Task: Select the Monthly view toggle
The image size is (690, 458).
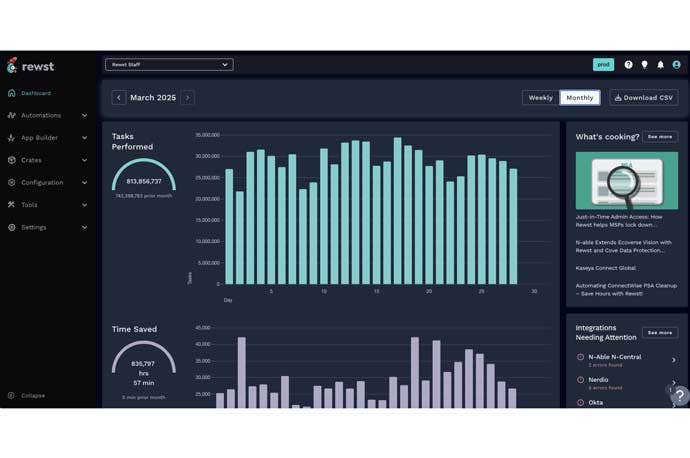Action: (580, 98)
